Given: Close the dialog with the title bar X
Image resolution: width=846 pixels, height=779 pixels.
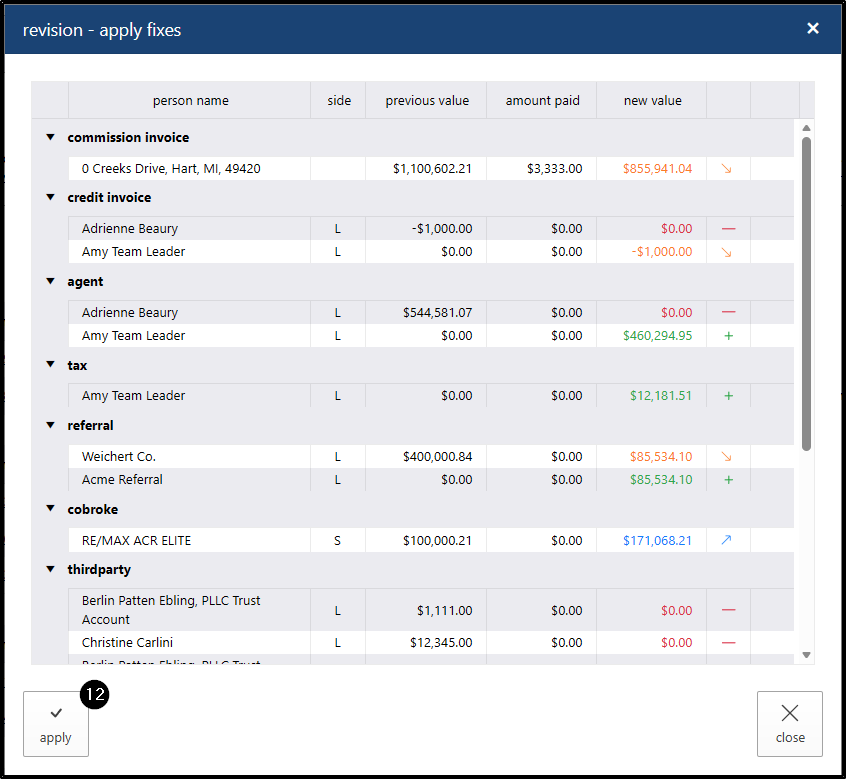Looking at the screenshot, I should [x=813, y=29].
